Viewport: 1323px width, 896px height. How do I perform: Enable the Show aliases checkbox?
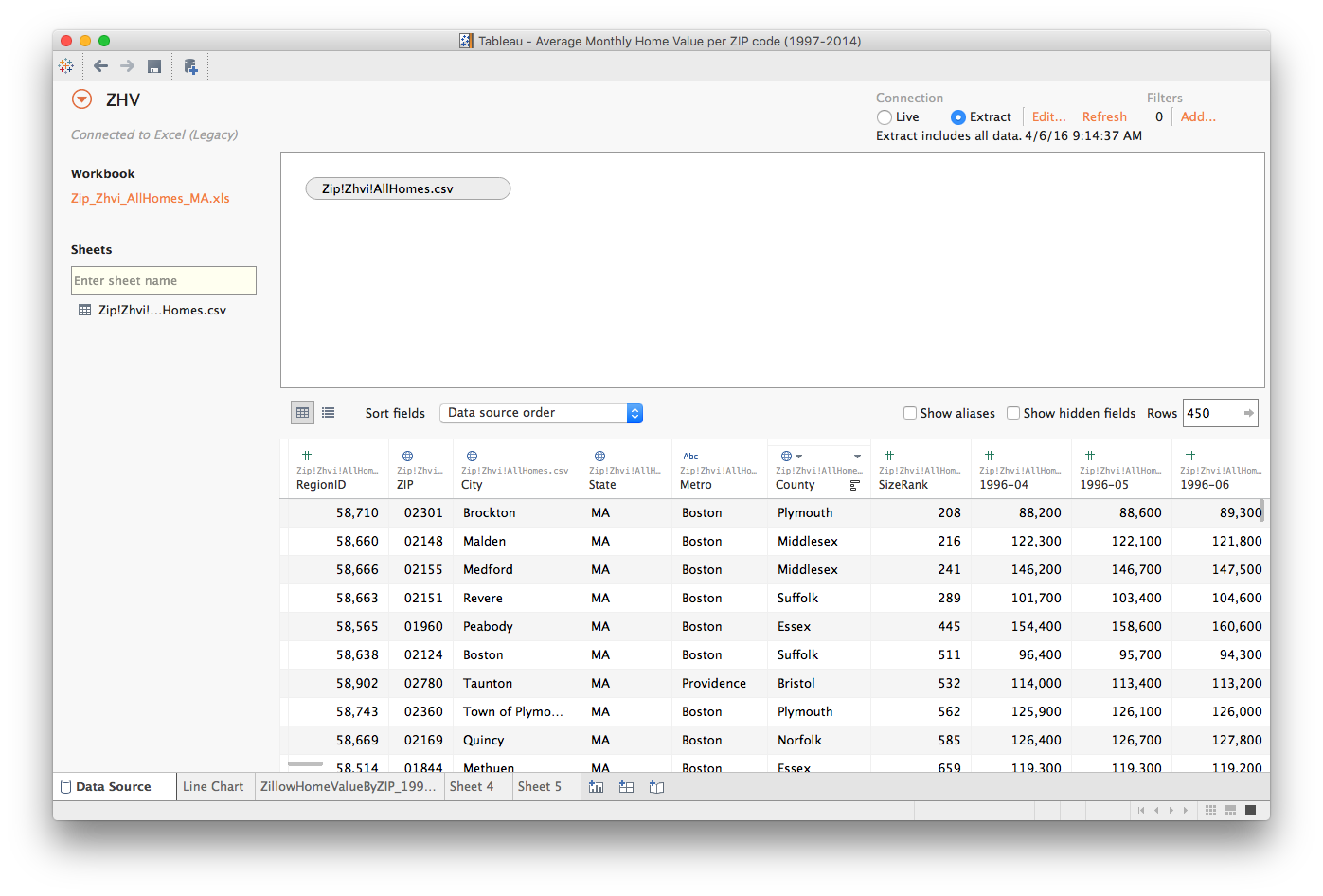tap(910, 413)
